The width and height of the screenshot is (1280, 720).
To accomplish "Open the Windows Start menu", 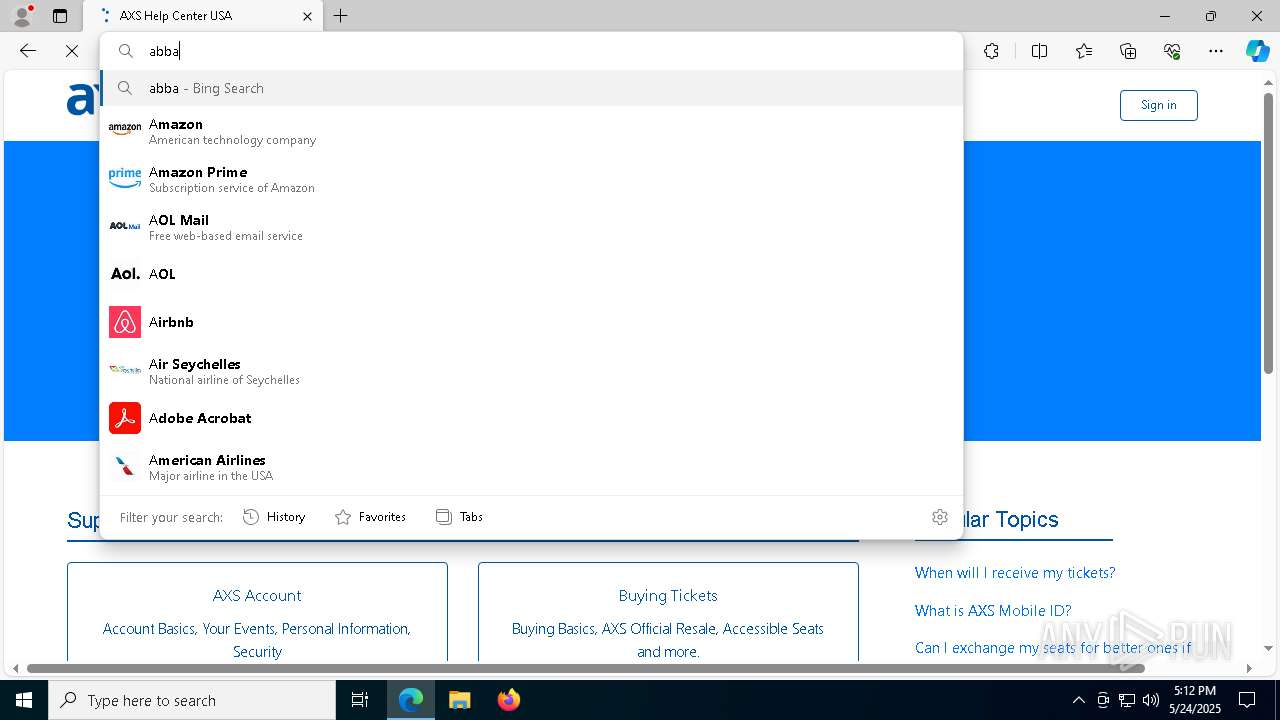I will [x=24, y=700].
